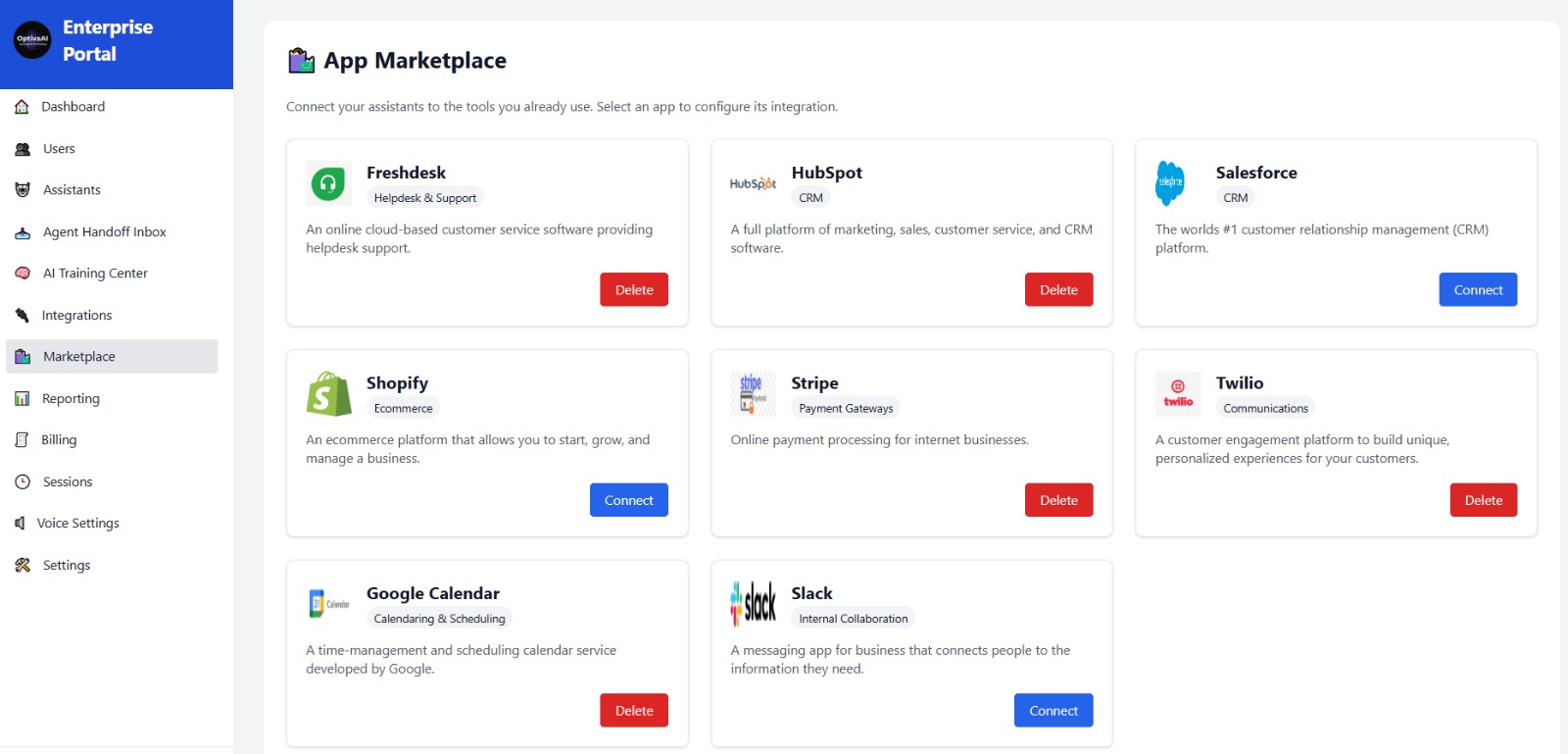Image resolution: width=1568 pixels, height=754 pixels.
Task: Click the Stripe logo icon
Action: click(x=753, y=394)
